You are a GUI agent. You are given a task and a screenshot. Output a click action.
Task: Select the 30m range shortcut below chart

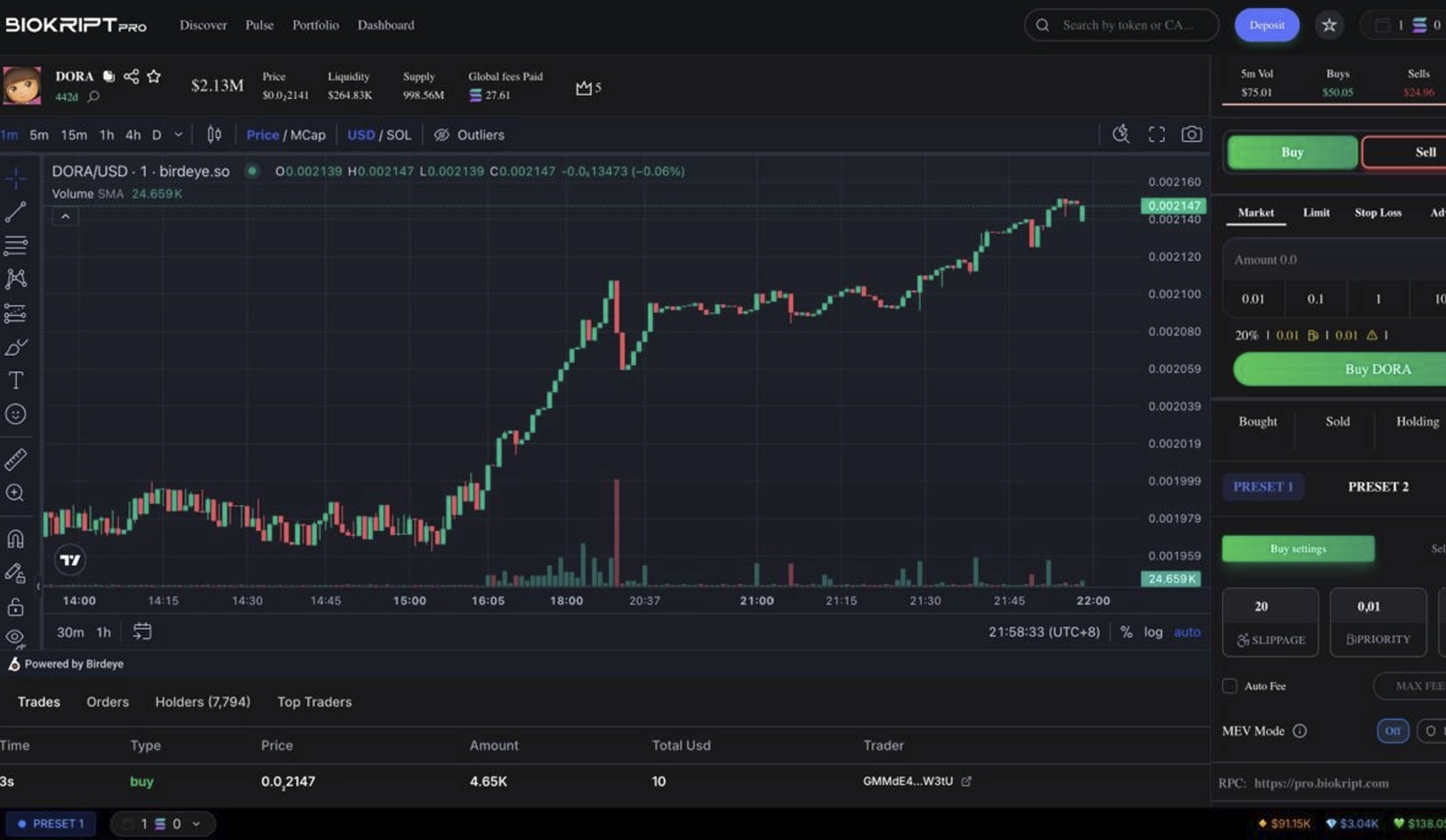[70, 632]
